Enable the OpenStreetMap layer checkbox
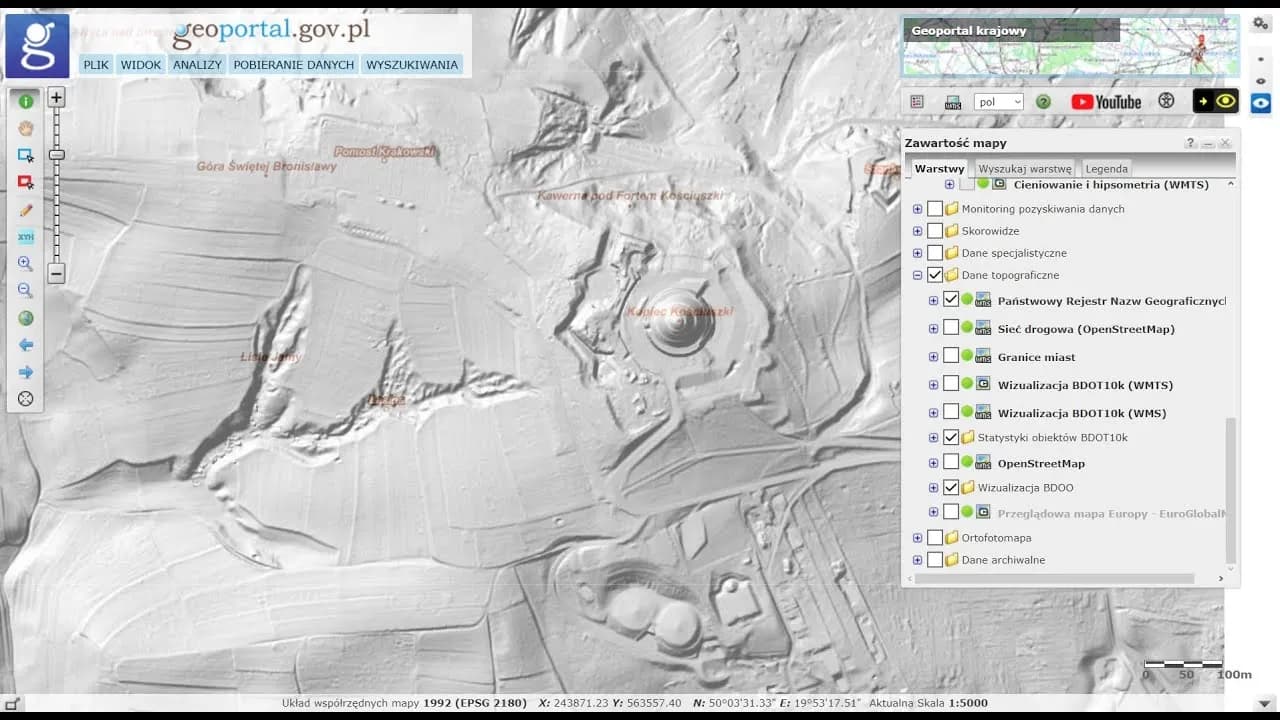This screenshot has width=1280, height=720. click(951, 463)
